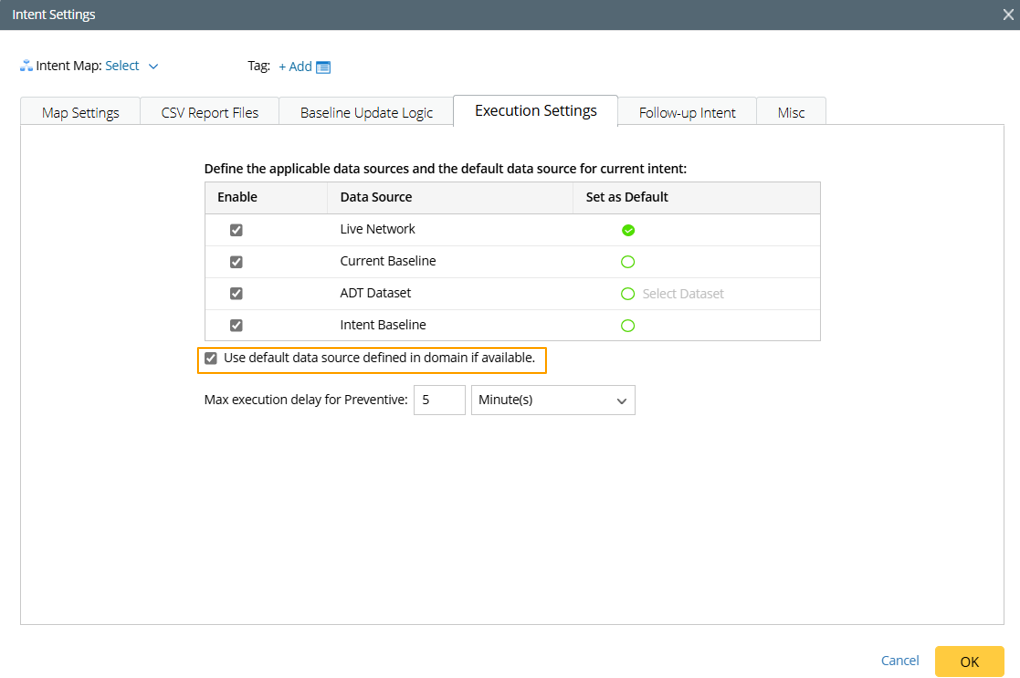
Task: Click the Intent Map hierarchy icon
Action: click(x=26, y=66)
